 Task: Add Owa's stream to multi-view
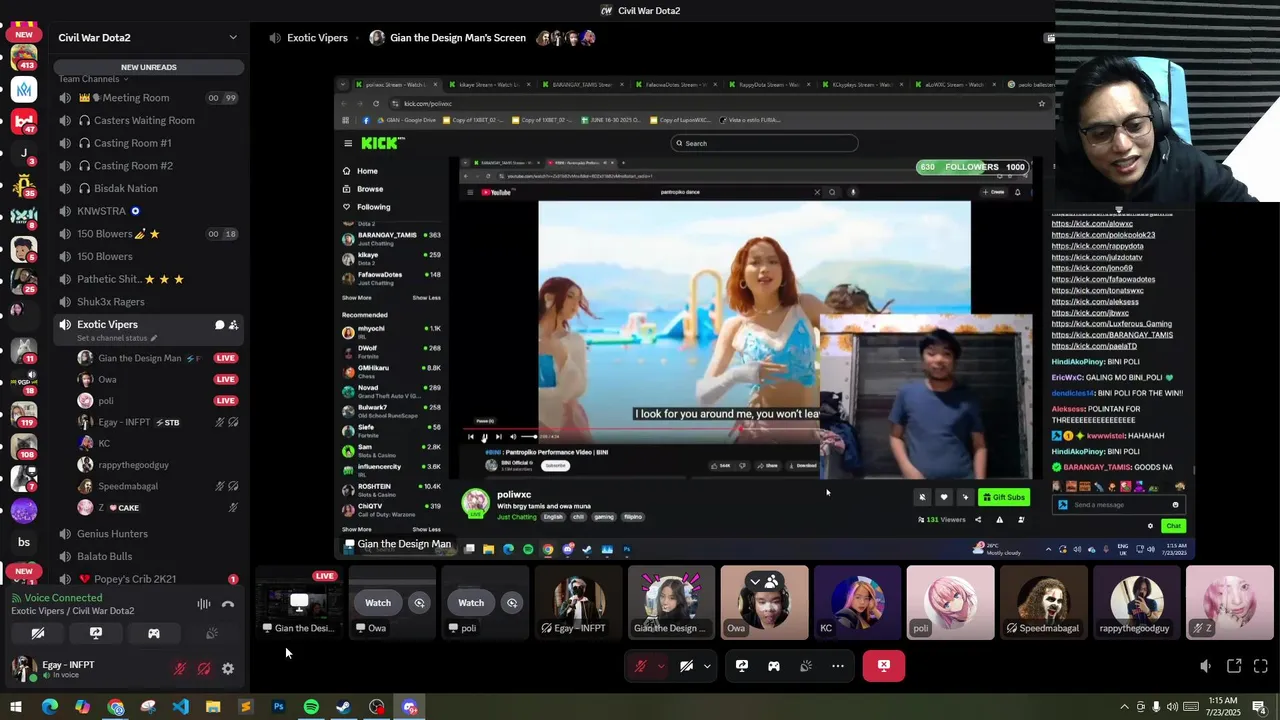[419, 603]
